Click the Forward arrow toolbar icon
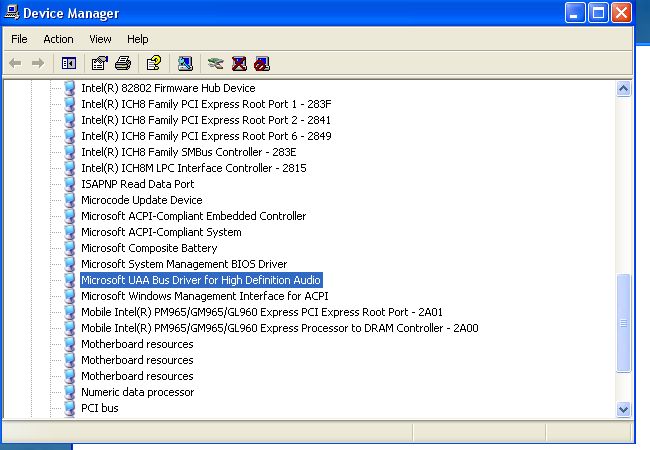The width and height of the screenshot is (650, 450). coord(38,63)
